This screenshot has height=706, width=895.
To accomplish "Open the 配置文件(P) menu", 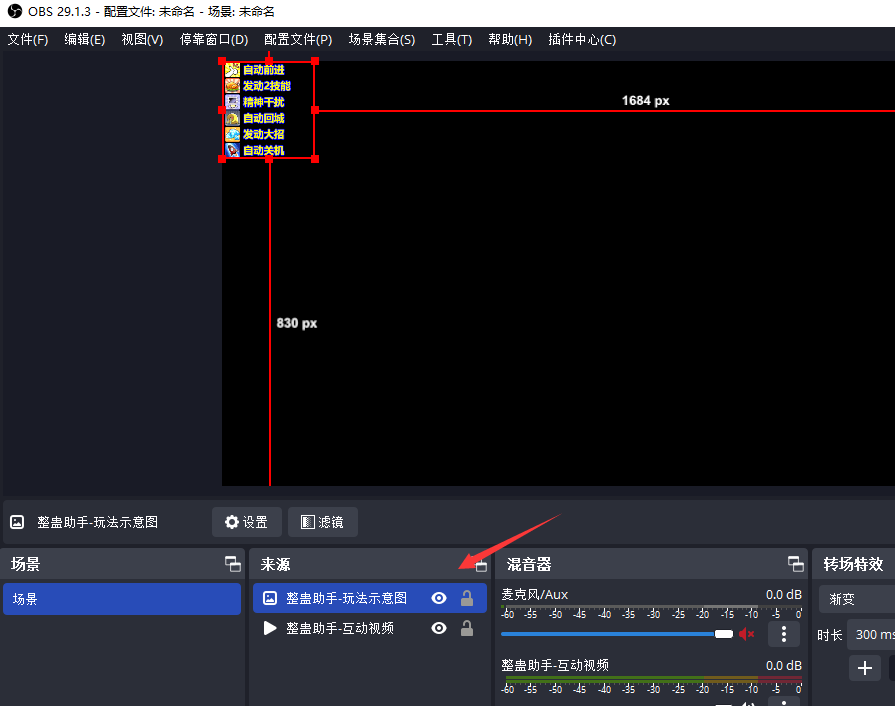I will (298, 39).
